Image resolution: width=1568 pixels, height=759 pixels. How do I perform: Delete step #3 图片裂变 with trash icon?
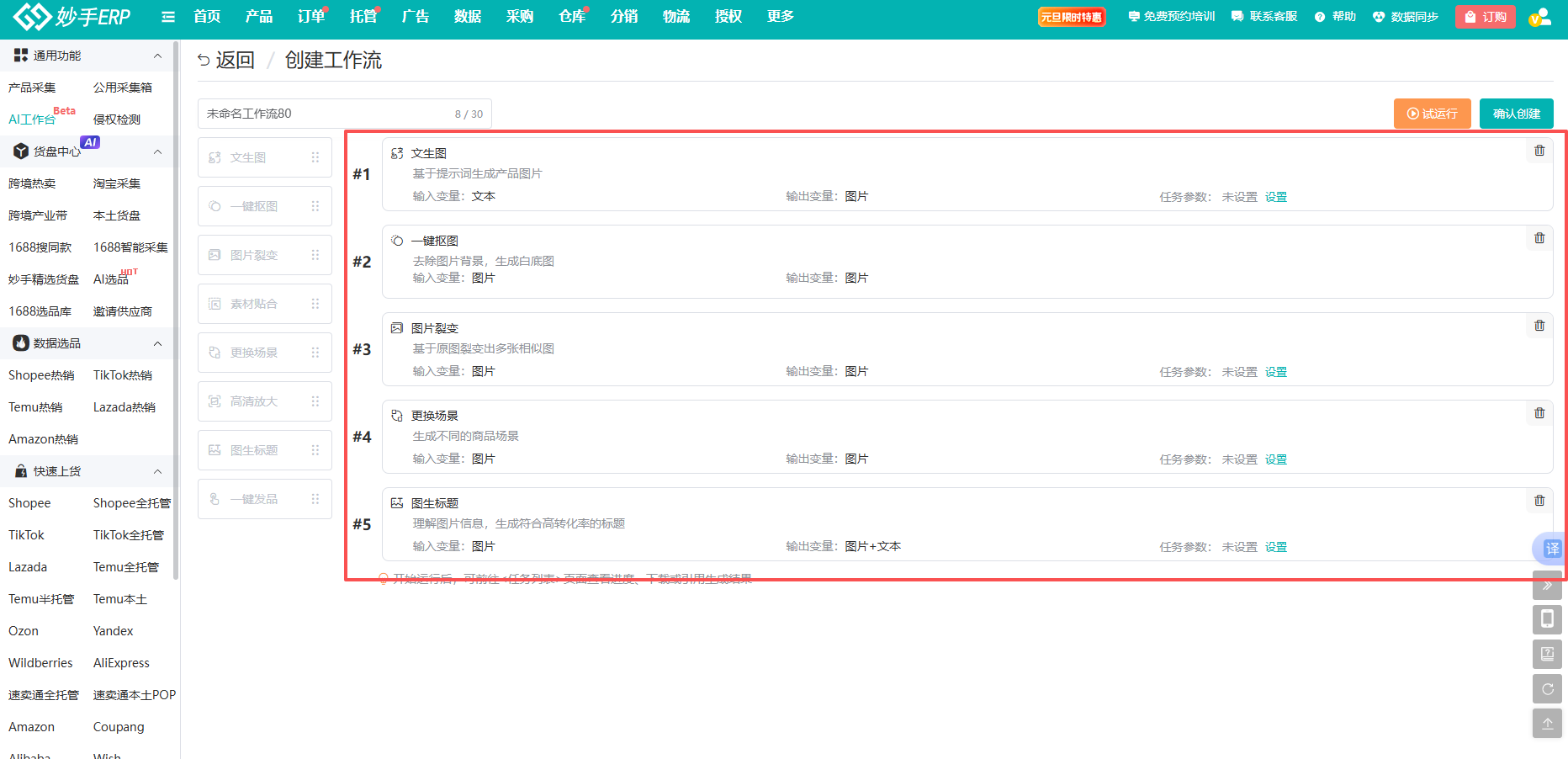(x=1539, y=326)
